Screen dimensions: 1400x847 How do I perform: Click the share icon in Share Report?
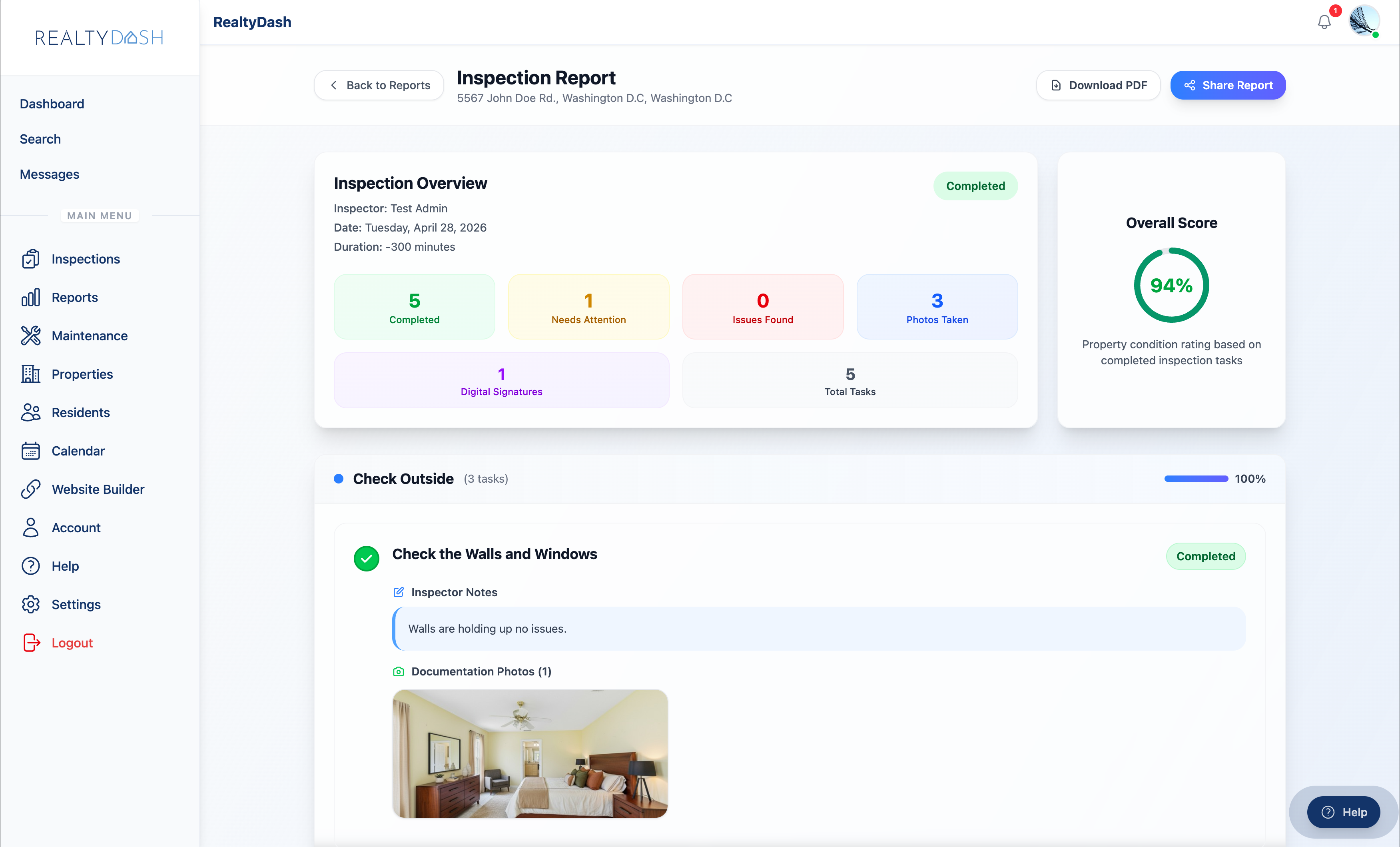[1190, 85]
